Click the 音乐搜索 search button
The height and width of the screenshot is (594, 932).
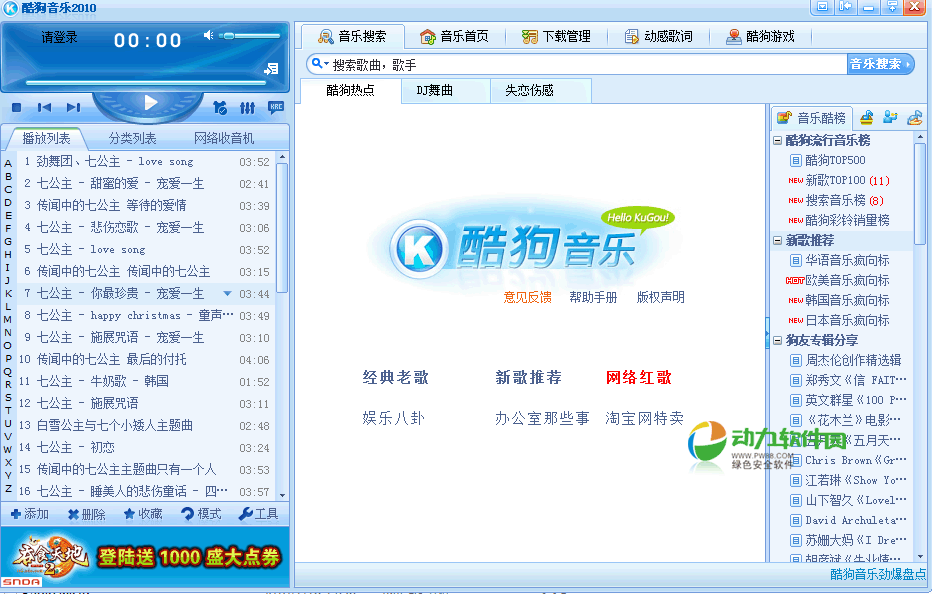click(x=880, y=64)
